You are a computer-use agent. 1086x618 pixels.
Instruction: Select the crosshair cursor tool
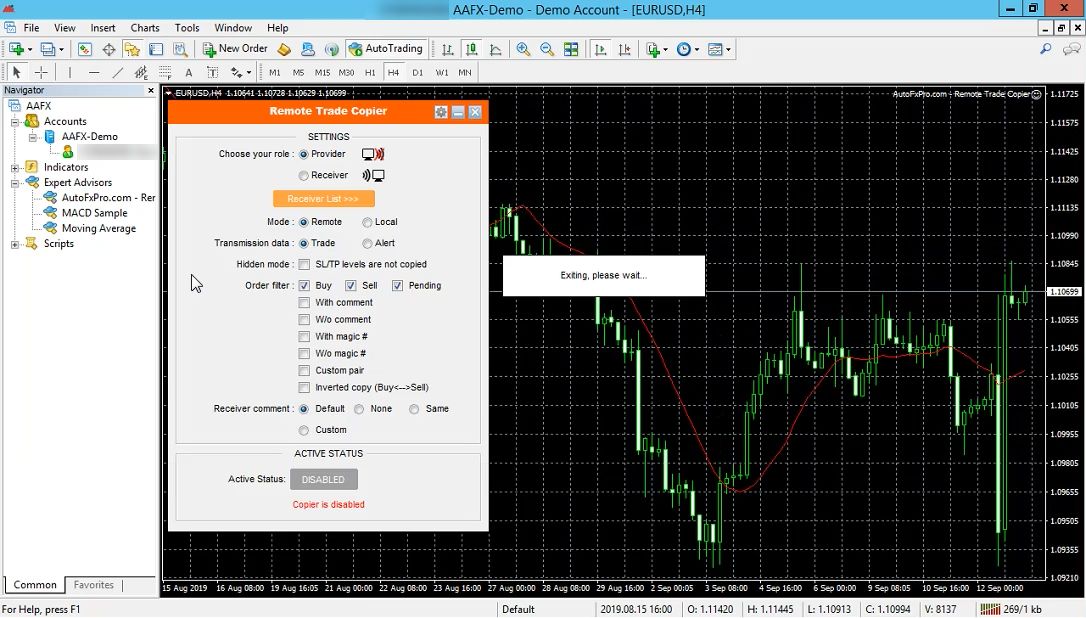tap(41, 73)
